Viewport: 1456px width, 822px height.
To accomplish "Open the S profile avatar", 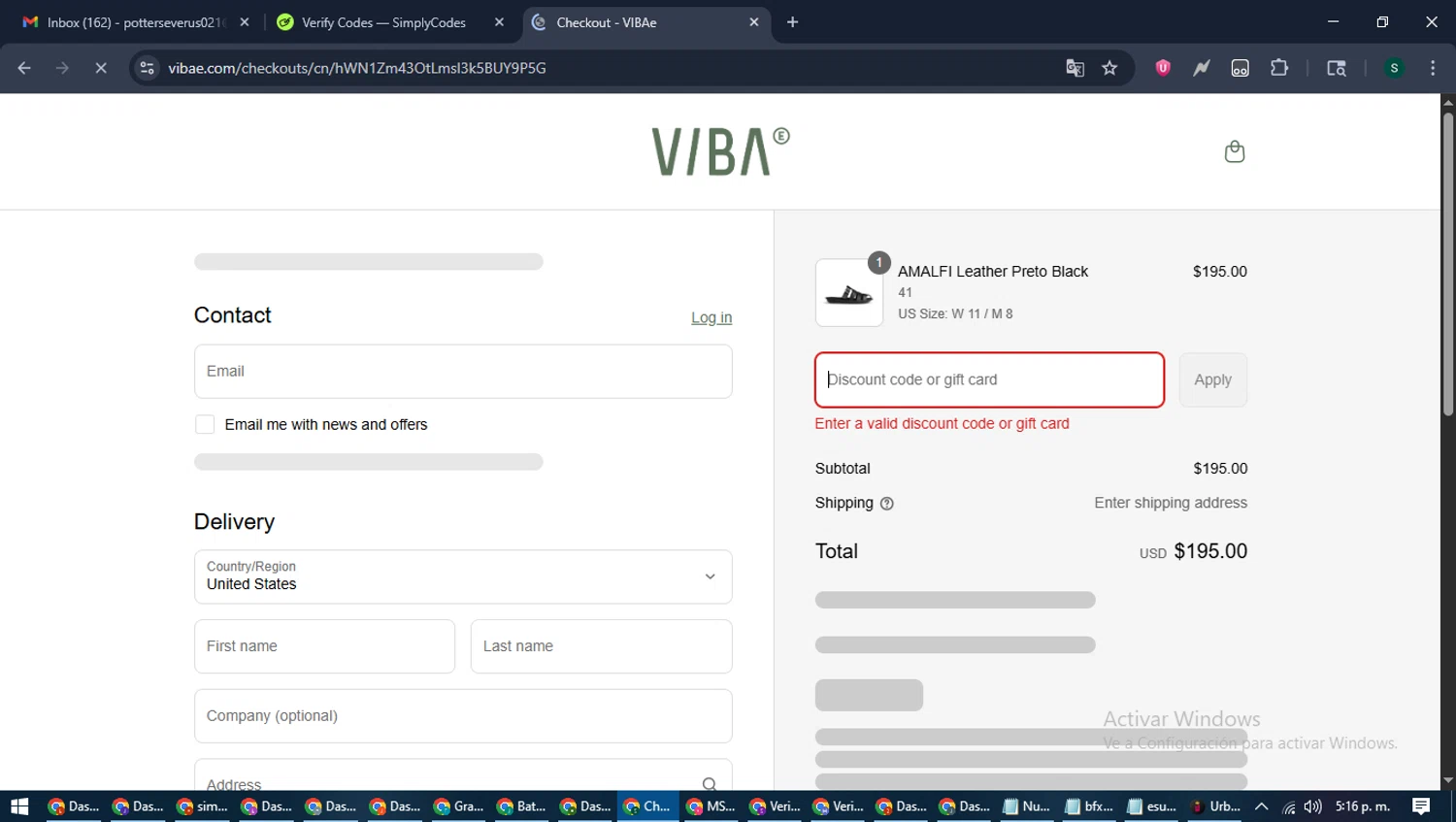I will 1394,68.
